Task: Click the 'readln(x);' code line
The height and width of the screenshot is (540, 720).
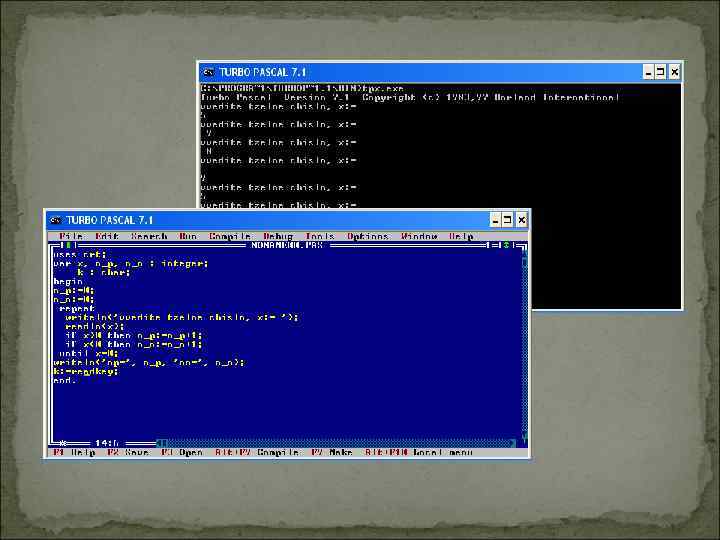Action: (95, 326)
